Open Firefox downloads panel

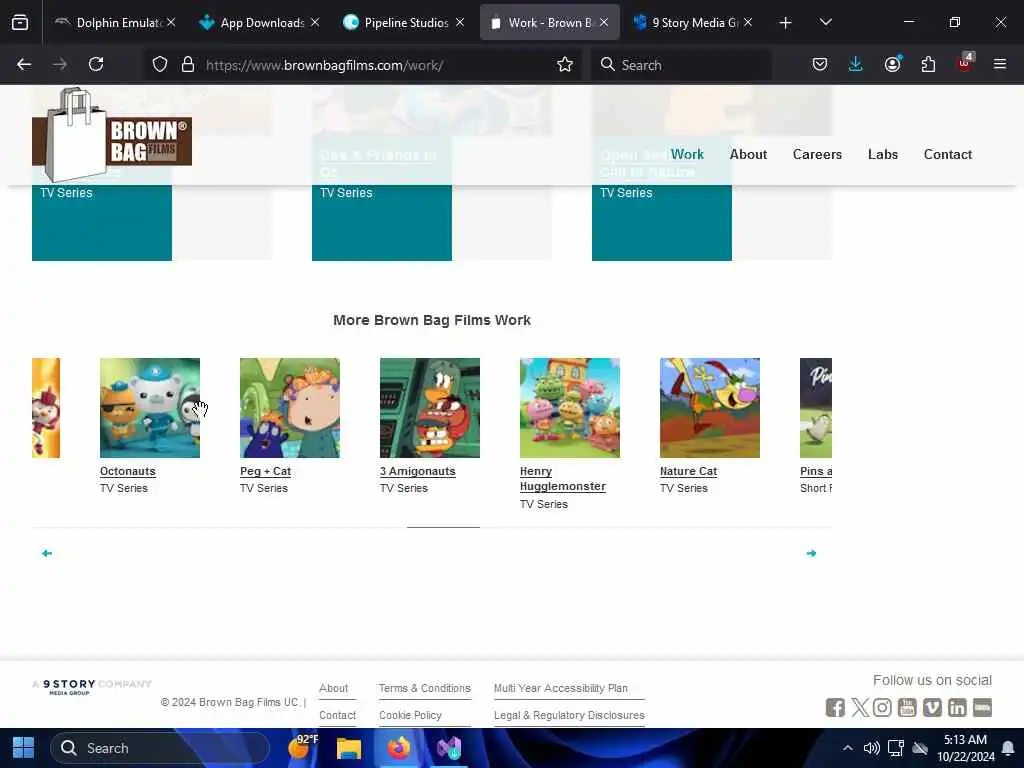pos(856,64)
